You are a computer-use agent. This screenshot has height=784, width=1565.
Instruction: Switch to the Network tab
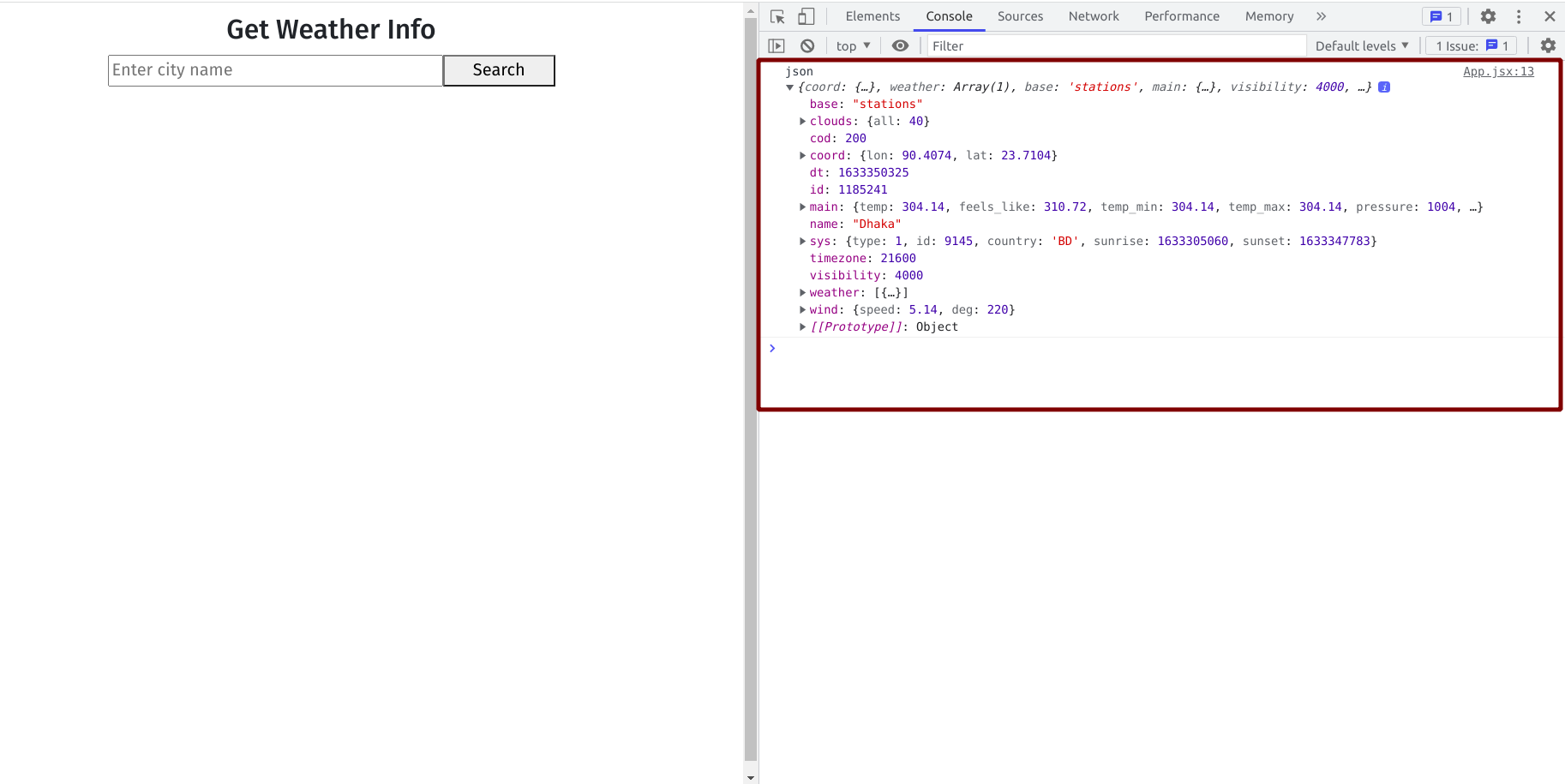click(x=1093, y=16)
